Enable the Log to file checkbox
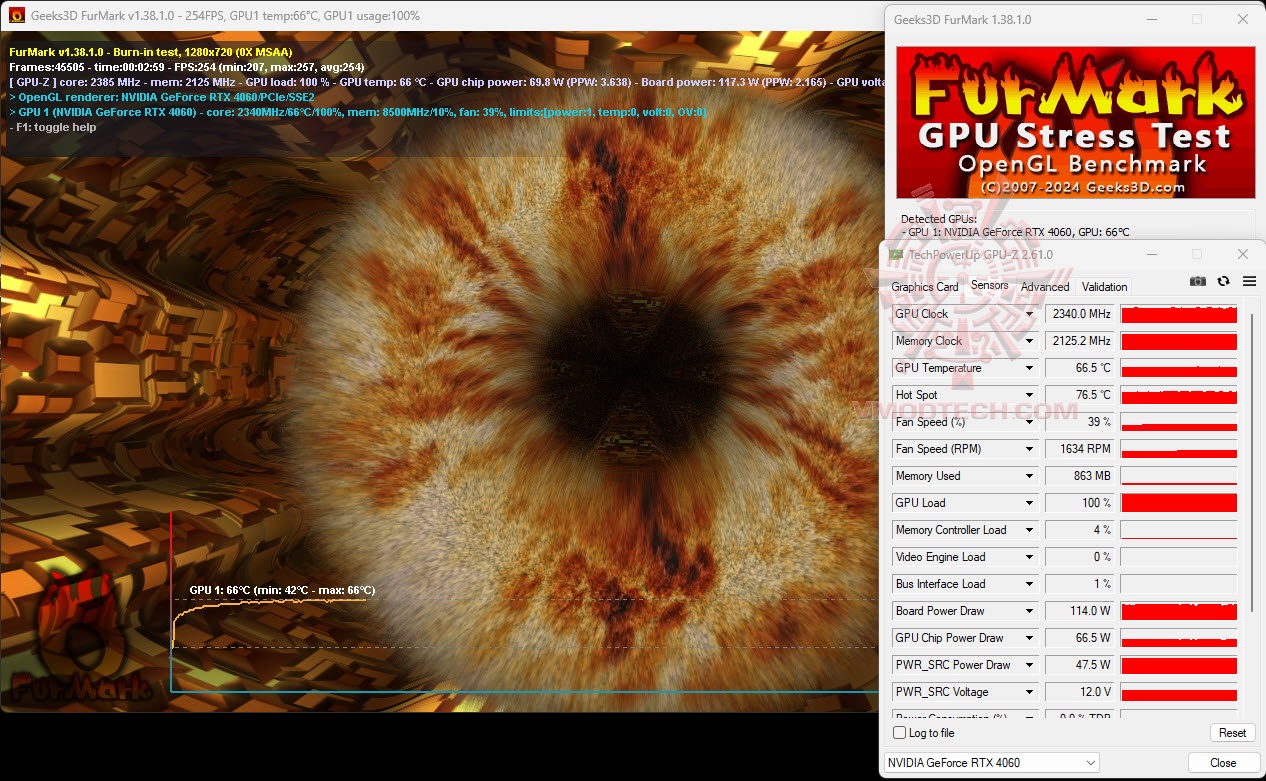The width and height of the screenshot is (1266, 781). click(x=899, y=733)
